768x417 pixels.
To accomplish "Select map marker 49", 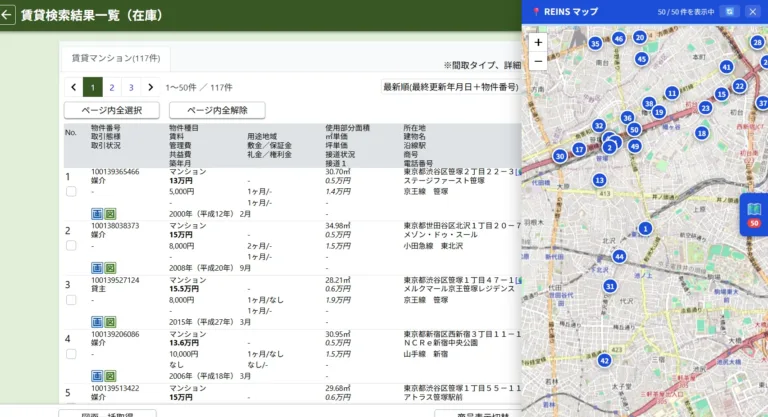I will coord(635,146).
